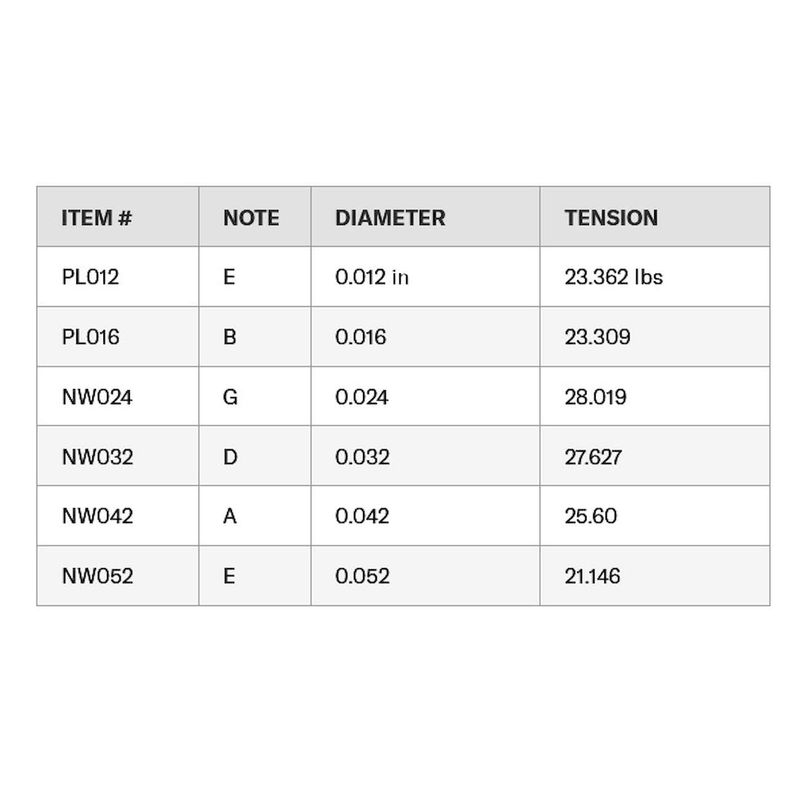Click the 0.012 in diameter value
800x800 pixels.
tap(372, 277)
